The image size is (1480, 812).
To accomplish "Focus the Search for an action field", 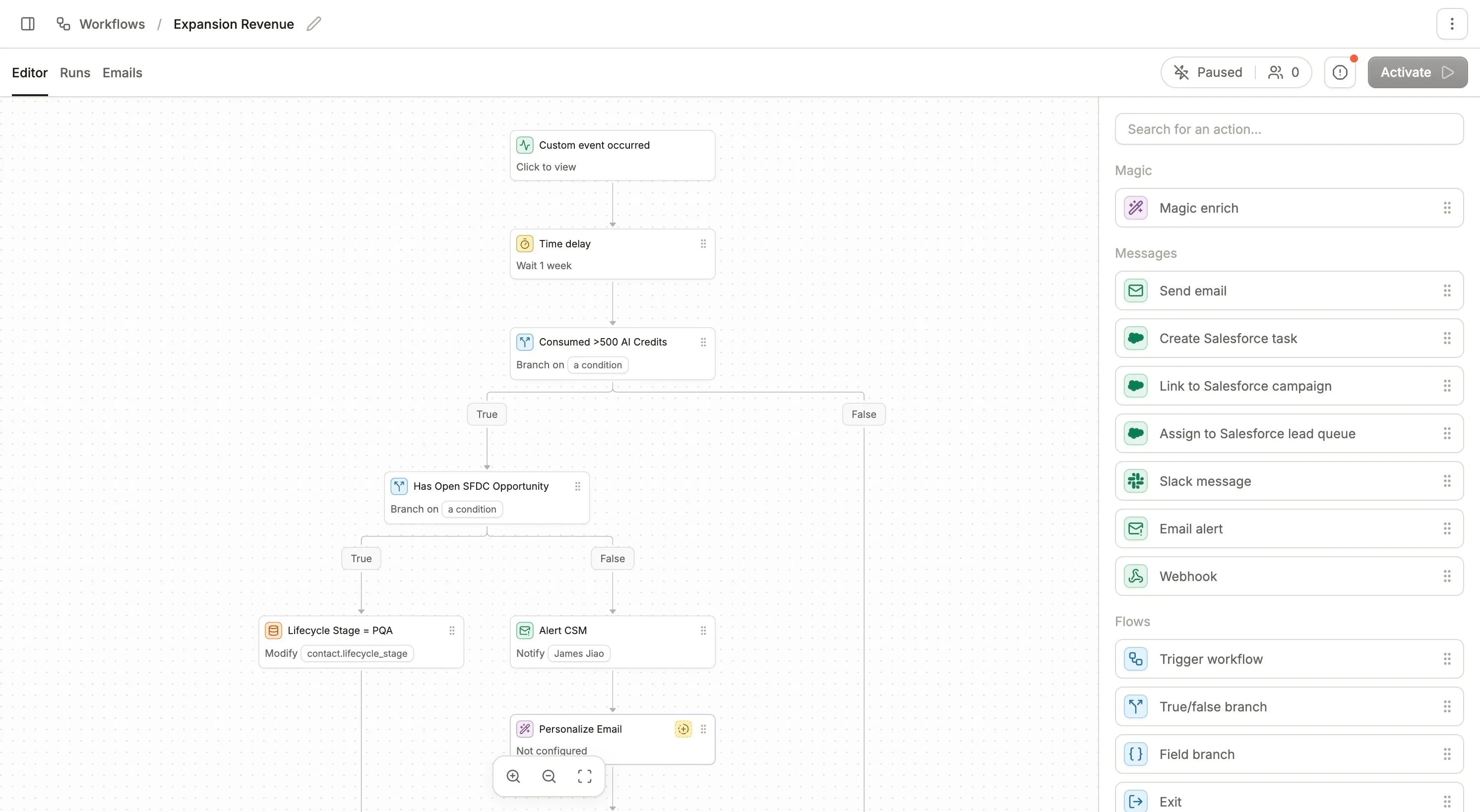I will (1289, 129).
